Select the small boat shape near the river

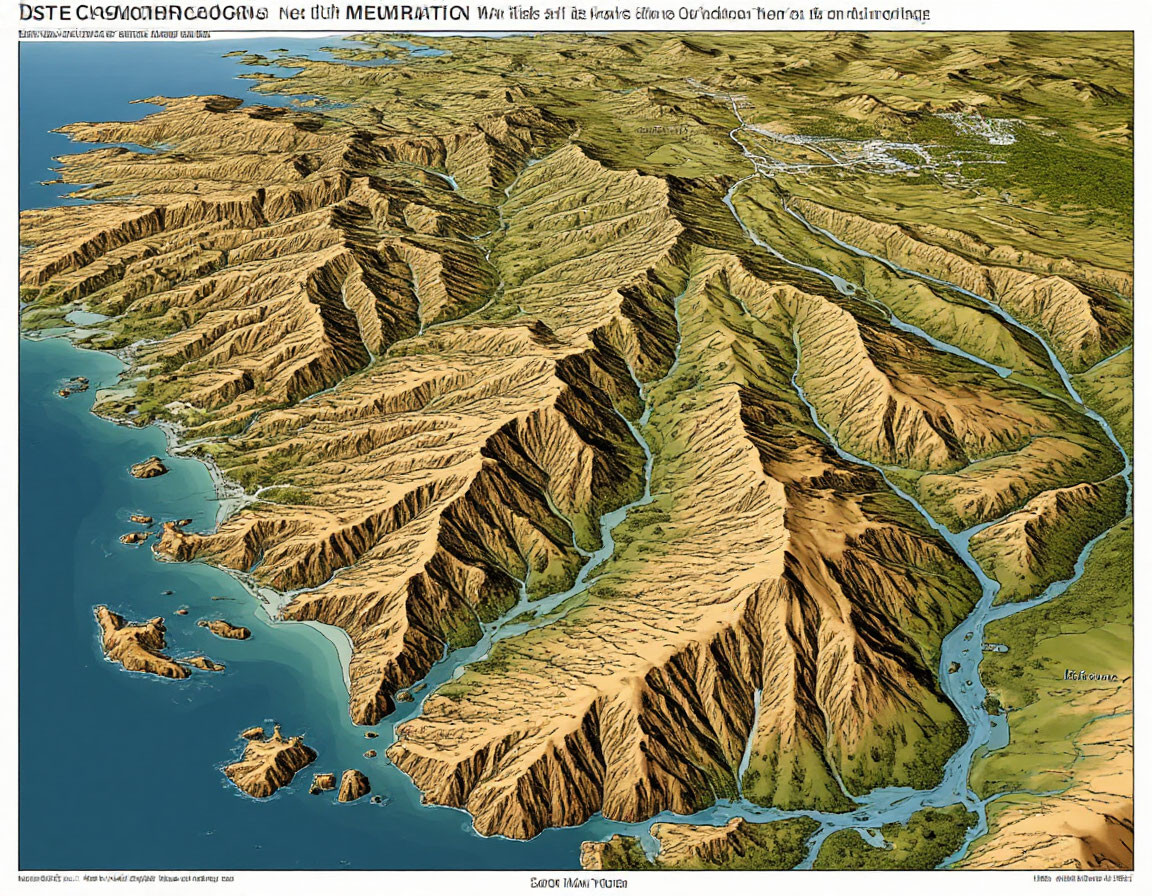pos(996,647)
